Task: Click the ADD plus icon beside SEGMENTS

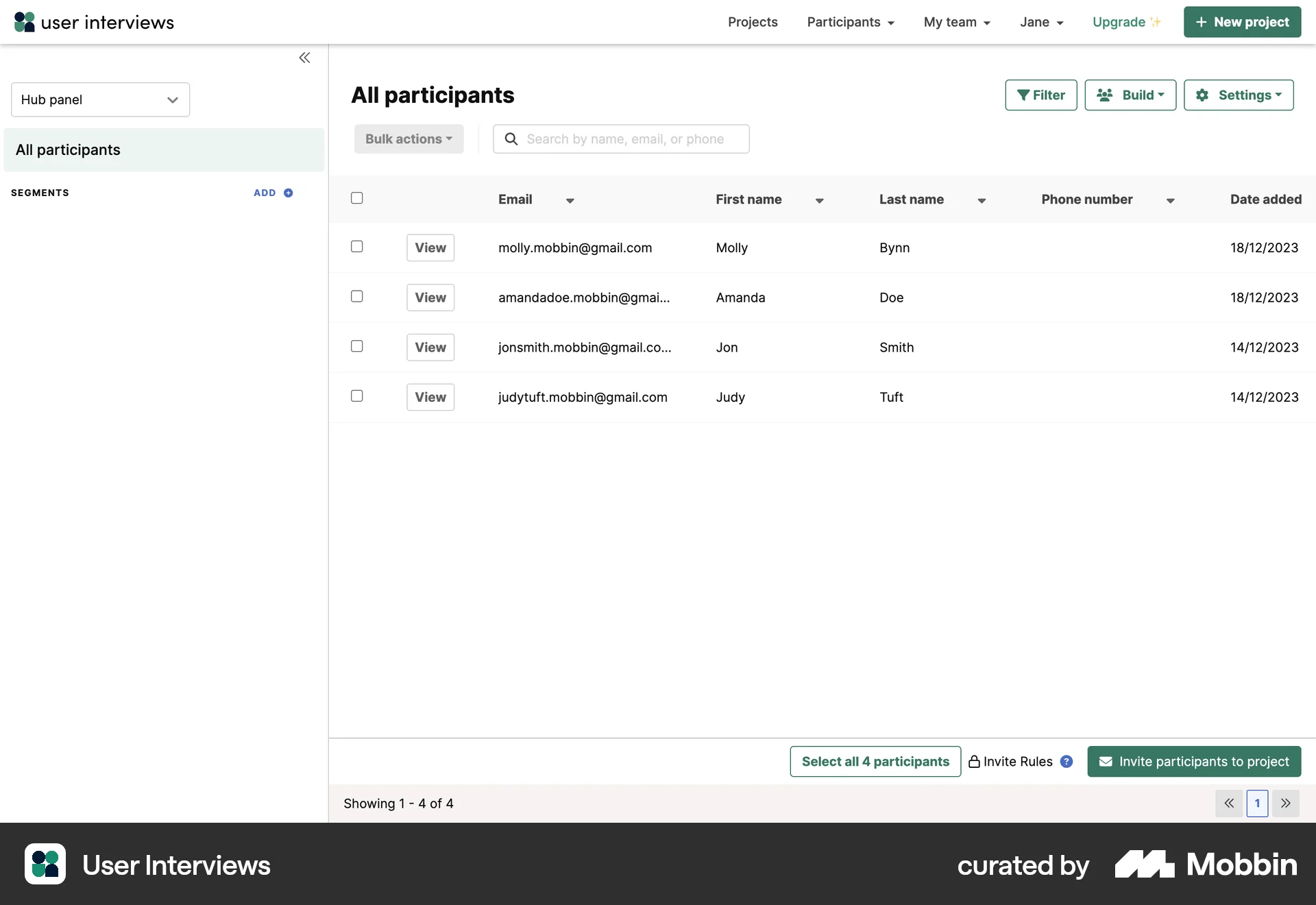Action: coord(287,193)
